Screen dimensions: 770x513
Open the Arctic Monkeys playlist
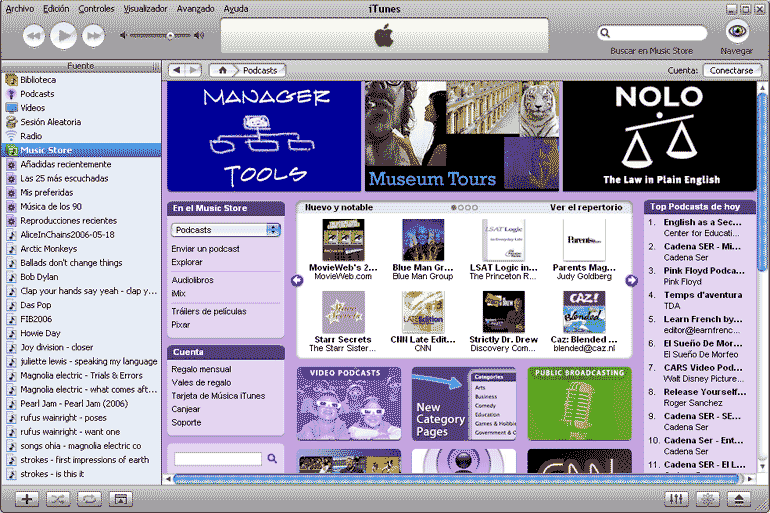coord(81,248)
